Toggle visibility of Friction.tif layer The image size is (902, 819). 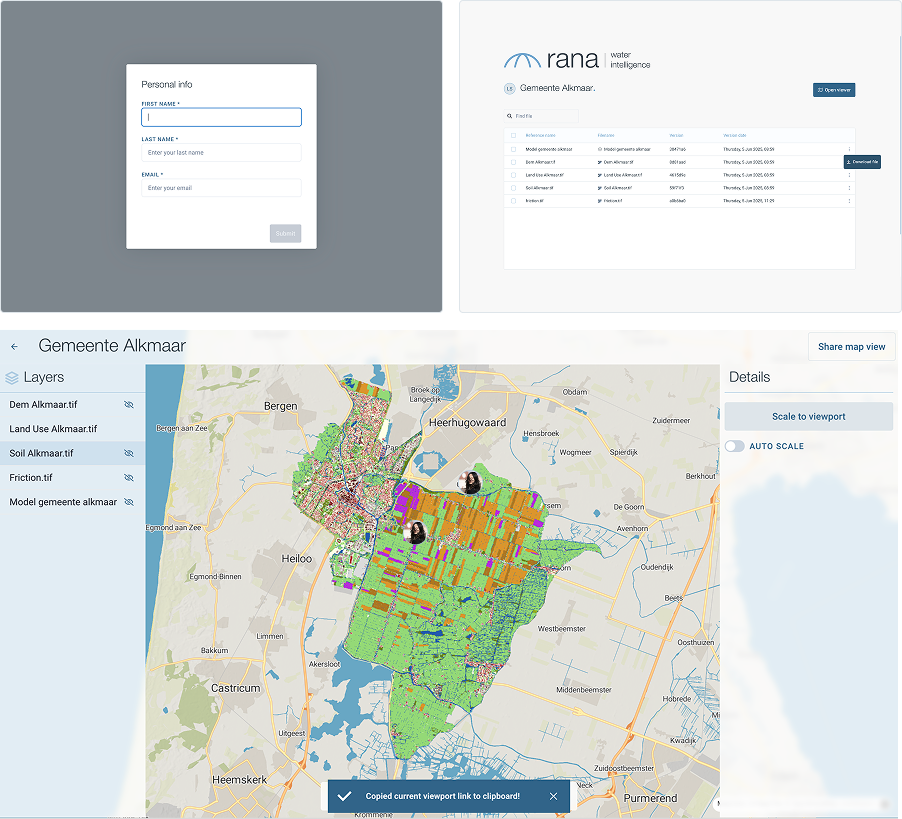(128, 478)
